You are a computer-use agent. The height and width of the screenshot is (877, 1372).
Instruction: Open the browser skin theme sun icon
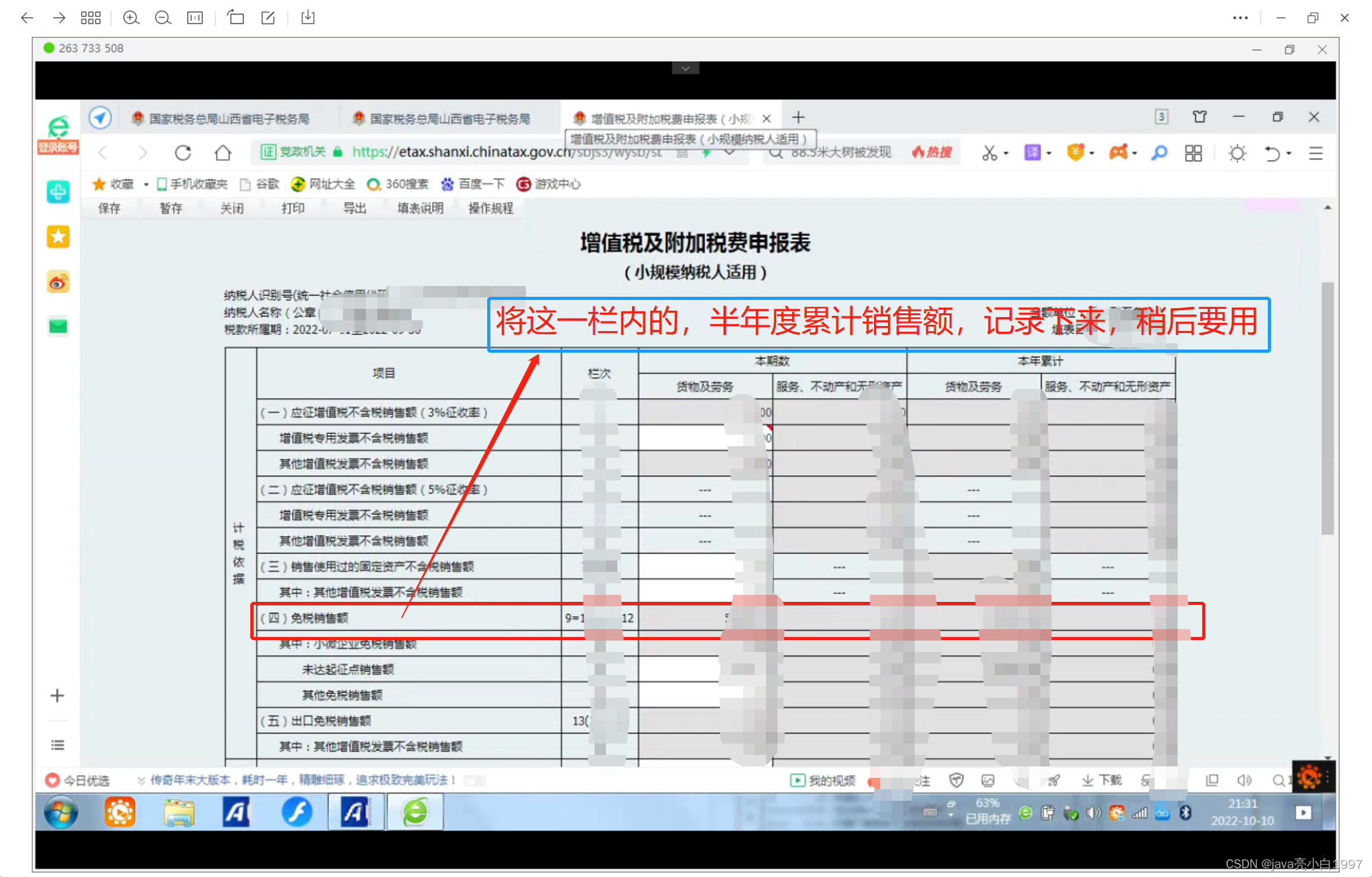(1236, 153)
